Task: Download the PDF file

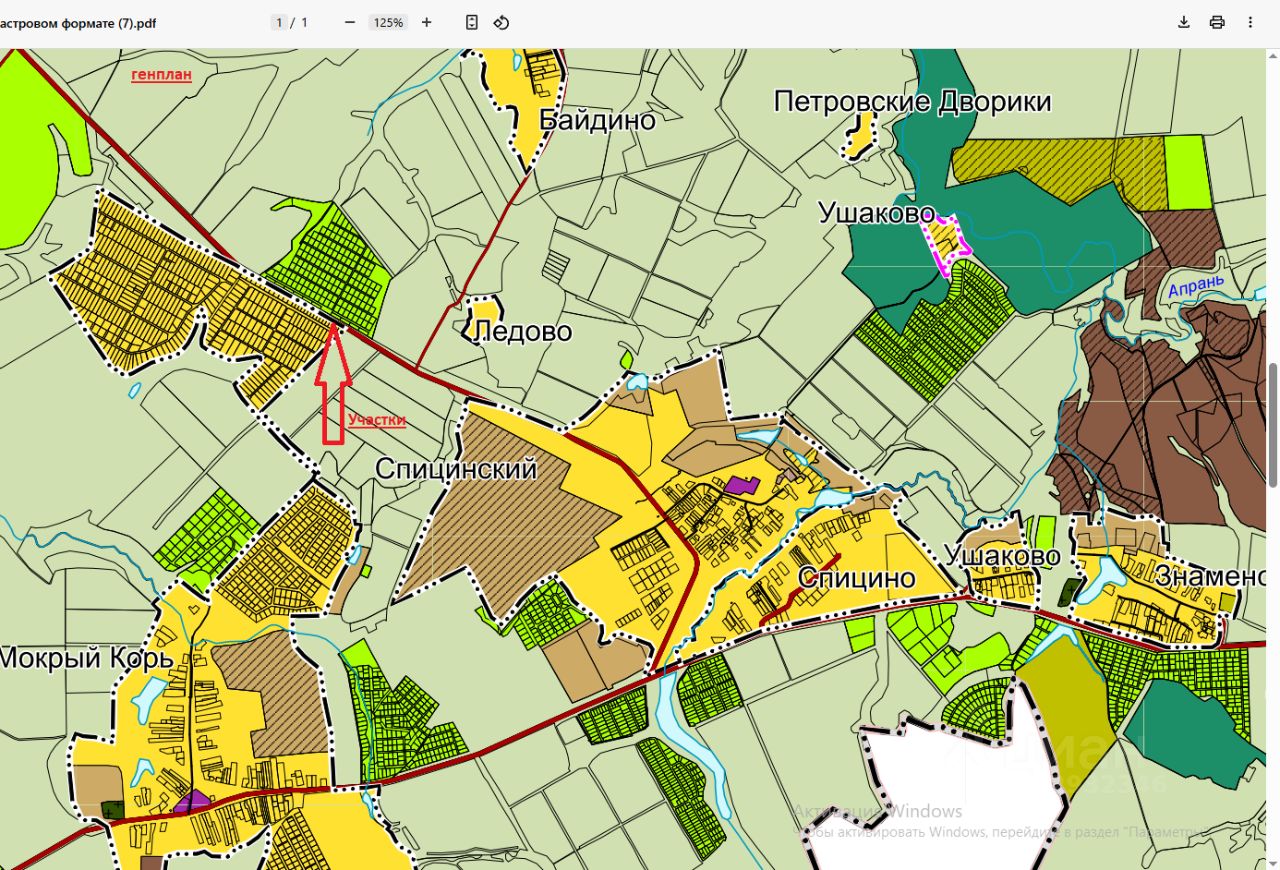Action: pyautogui.click(x=1183, y=22)
